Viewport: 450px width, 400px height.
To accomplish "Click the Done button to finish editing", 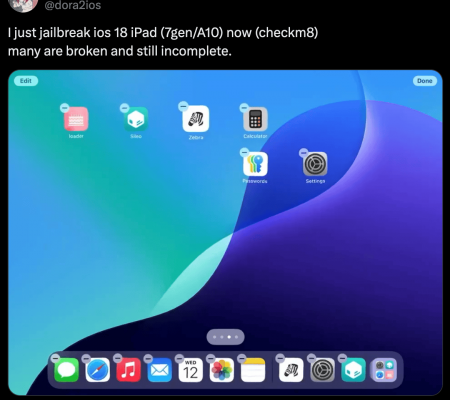I will pos(425,81).
